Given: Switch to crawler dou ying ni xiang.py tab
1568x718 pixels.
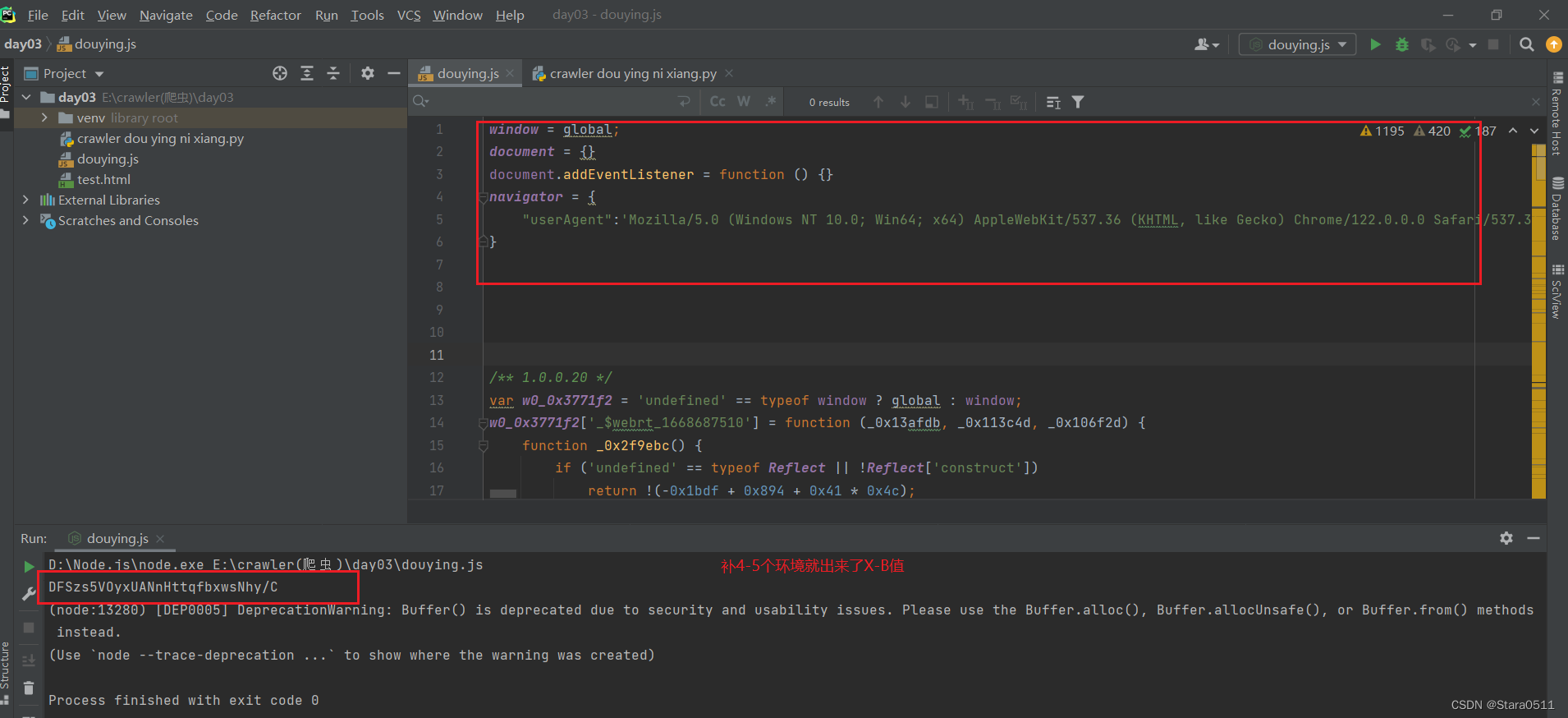Looking at the screenshot, I should [x=632, y=73].
